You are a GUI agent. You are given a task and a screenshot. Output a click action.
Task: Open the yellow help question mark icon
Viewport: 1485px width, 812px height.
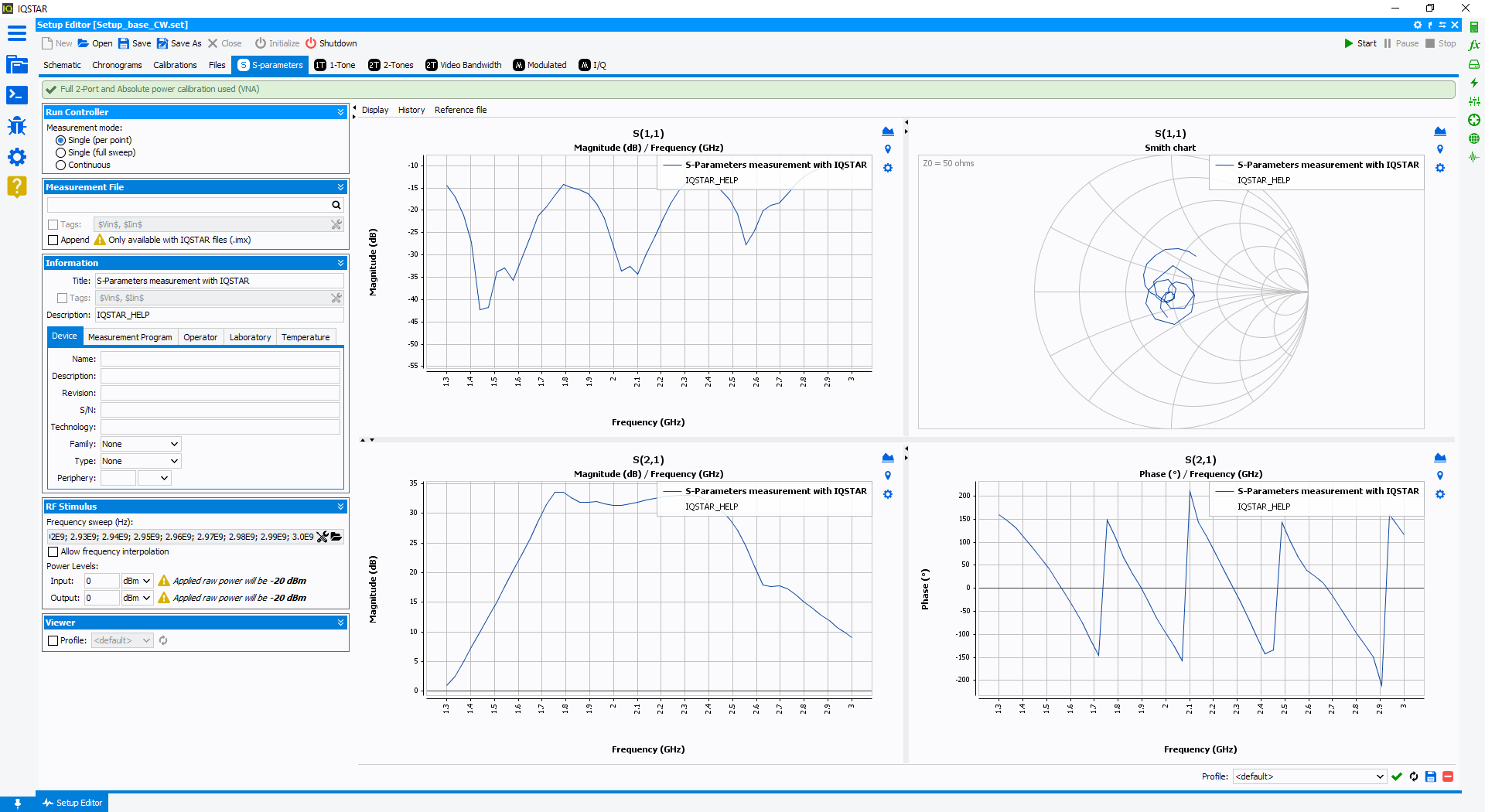coord(17,186)
